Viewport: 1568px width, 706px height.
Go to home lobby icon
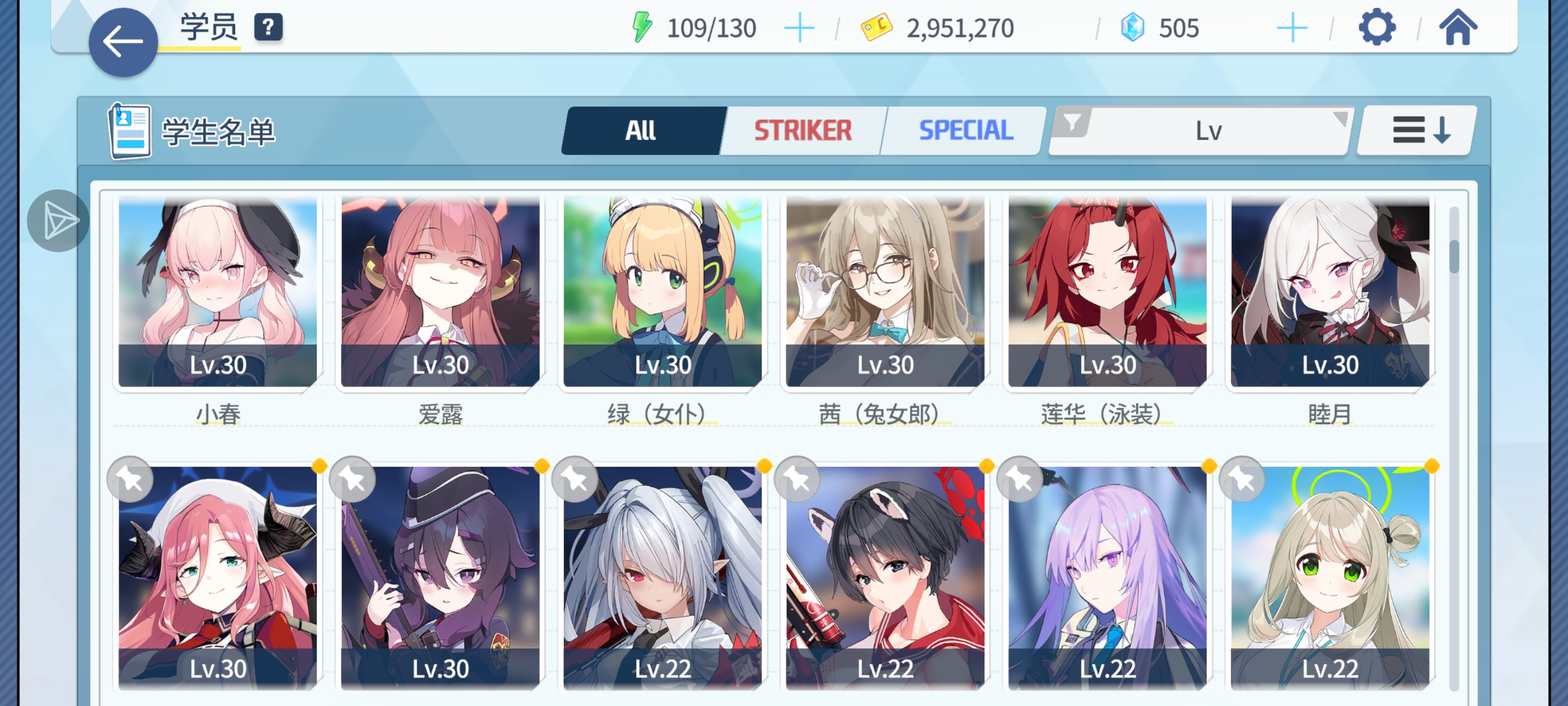[x=1458, y=27]
